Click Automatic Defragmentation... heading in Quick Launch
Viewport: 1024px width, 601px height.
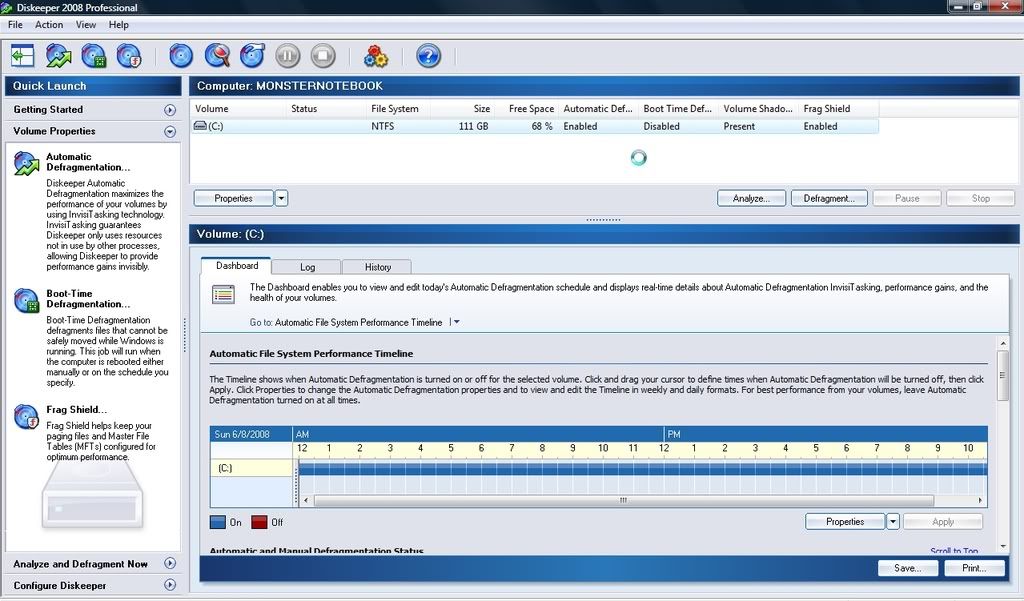click(88, 162)
